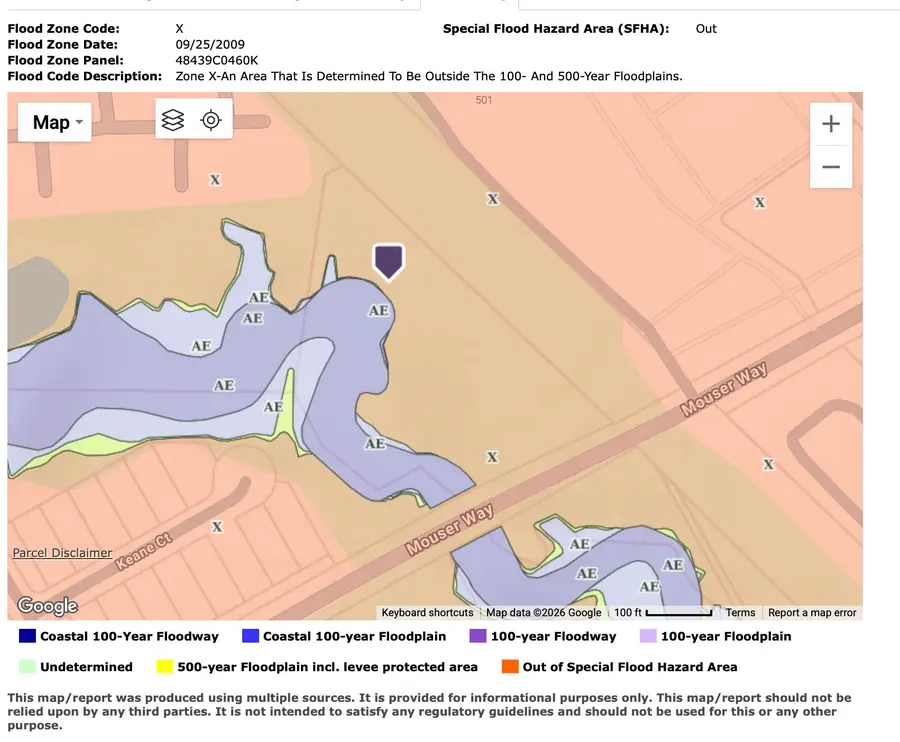Click the 100-year Floodplain lavender swatch

click(x=648, y=636)
